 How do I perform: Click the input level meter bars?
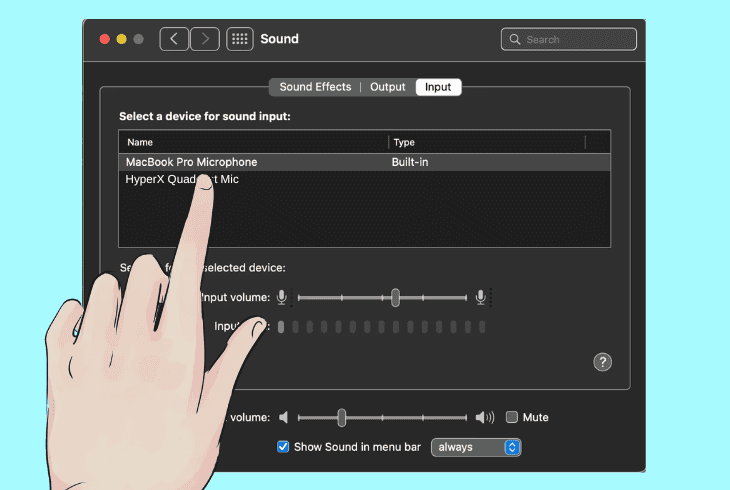click(381, 327)
